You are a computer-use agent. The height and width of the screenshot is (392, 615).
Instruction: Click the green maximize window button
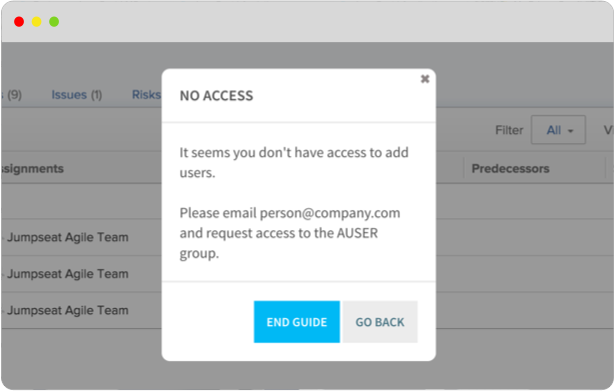pos(54,22)
